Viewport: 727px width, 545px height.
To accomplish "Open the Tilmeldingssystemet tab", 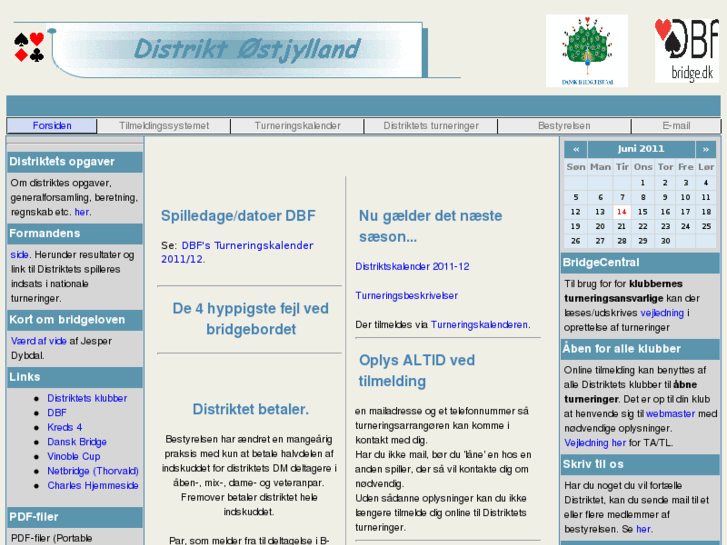I will click(x=164, y=126).
